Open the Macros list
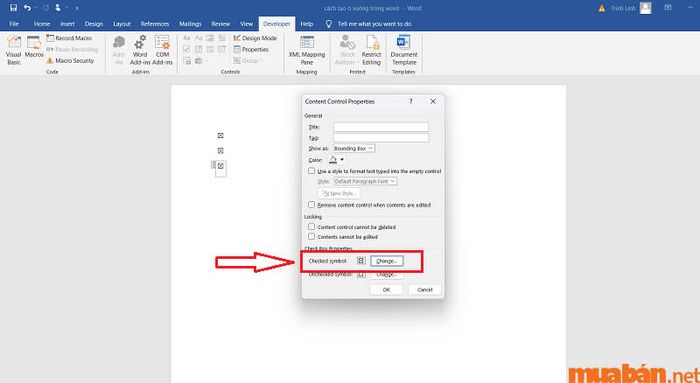700x383 pixels. coord(34,47)
